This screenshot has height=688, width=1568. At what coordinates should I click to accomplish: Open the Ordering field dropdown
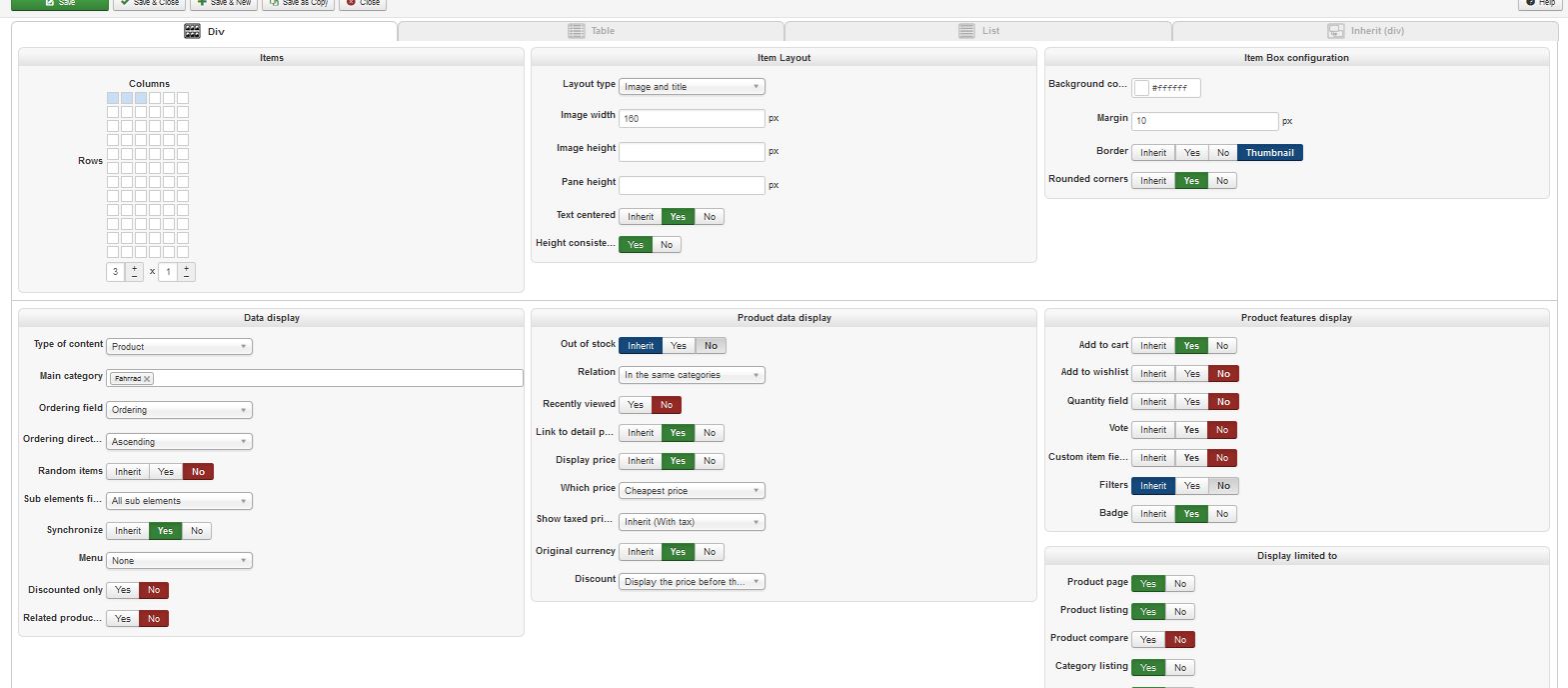[179, 410]
